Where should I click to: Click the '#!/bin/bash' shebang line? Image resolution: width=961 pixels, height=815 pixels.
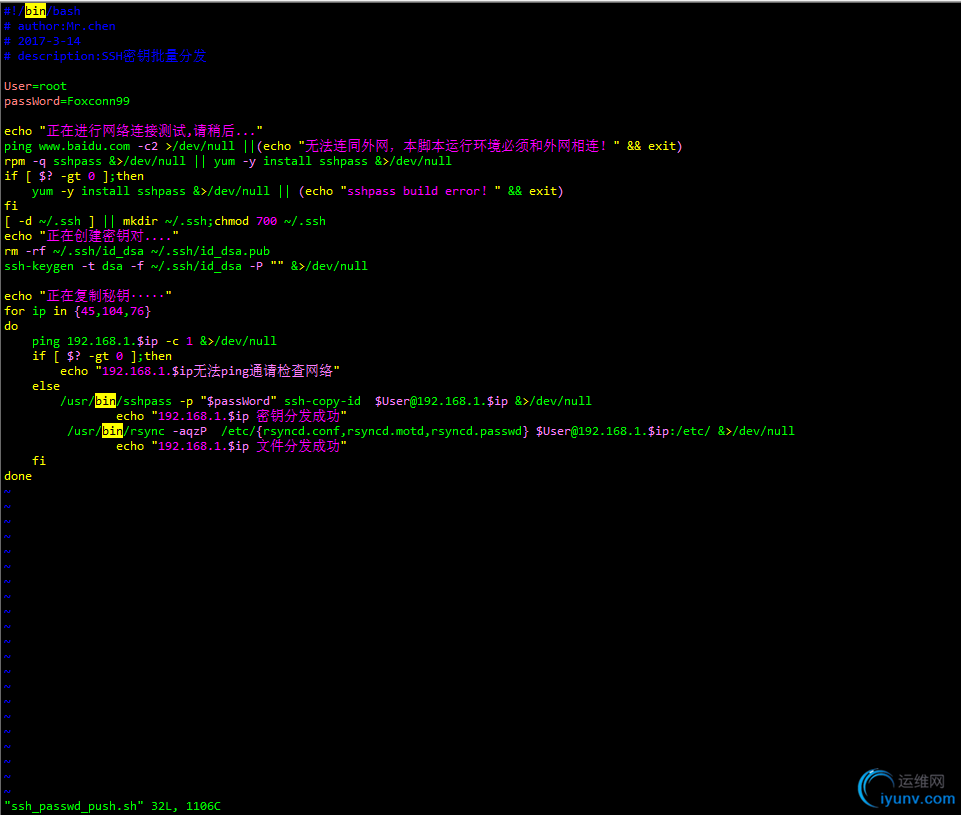tap(42, 11)
